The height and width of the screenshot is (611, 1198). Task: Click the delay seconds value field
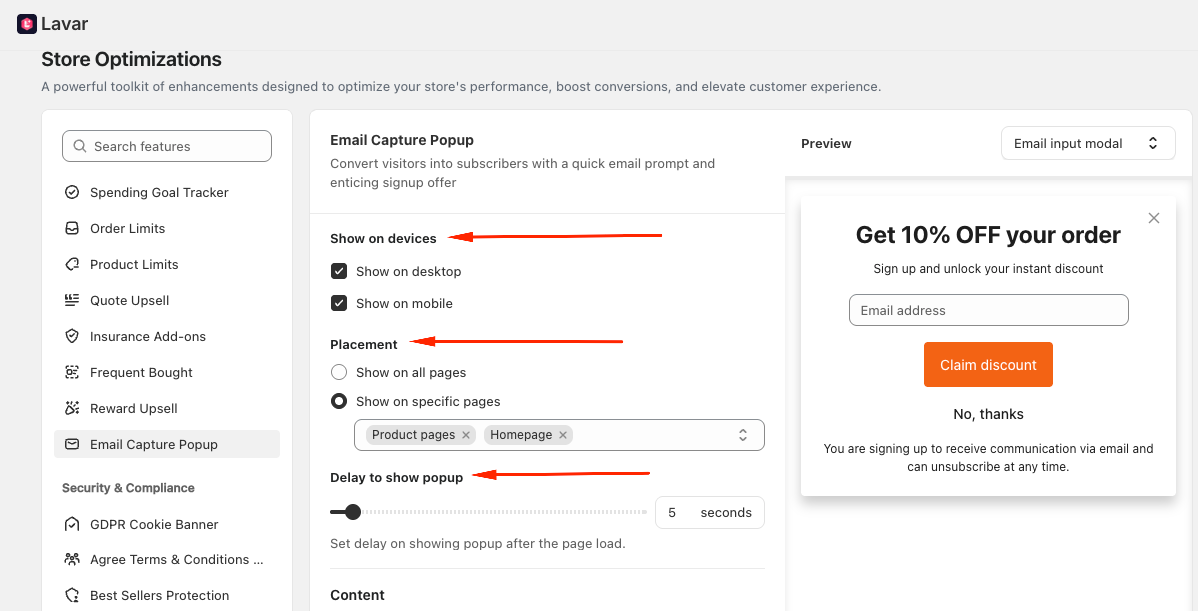point(710,512)
